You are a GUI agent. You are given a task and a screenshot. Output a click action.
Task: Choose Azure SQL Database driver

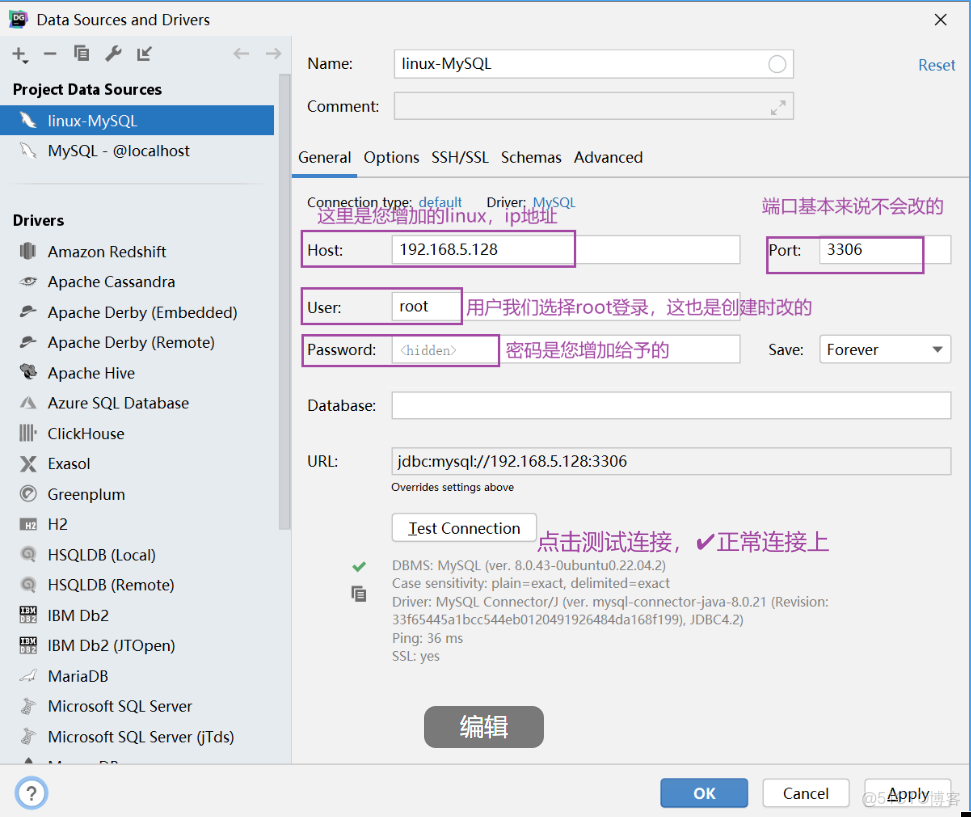tap(118, 403)
